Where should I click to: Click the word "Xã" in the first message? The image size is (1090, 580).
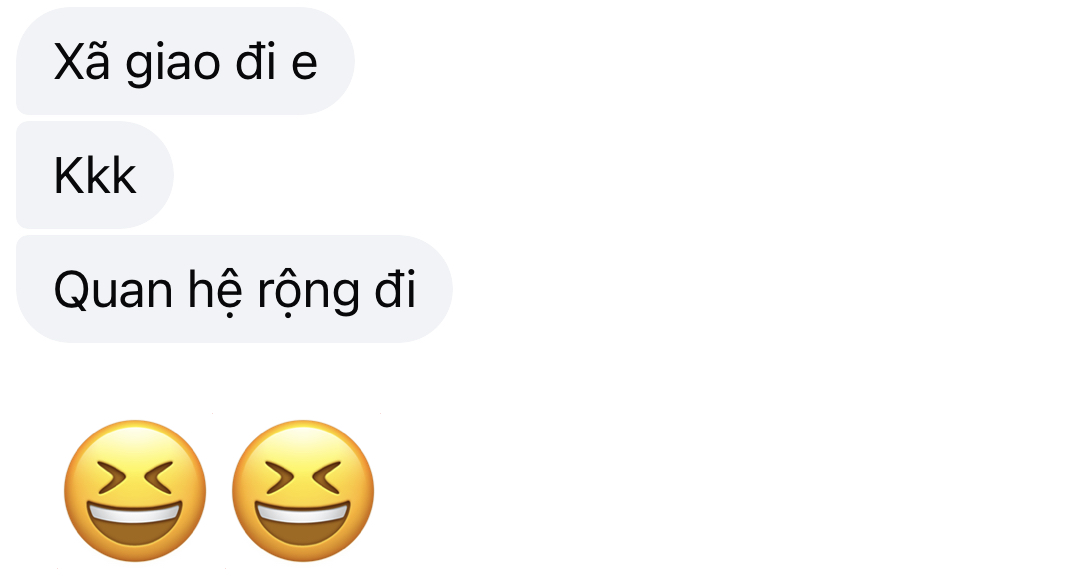tap(81, 61)
